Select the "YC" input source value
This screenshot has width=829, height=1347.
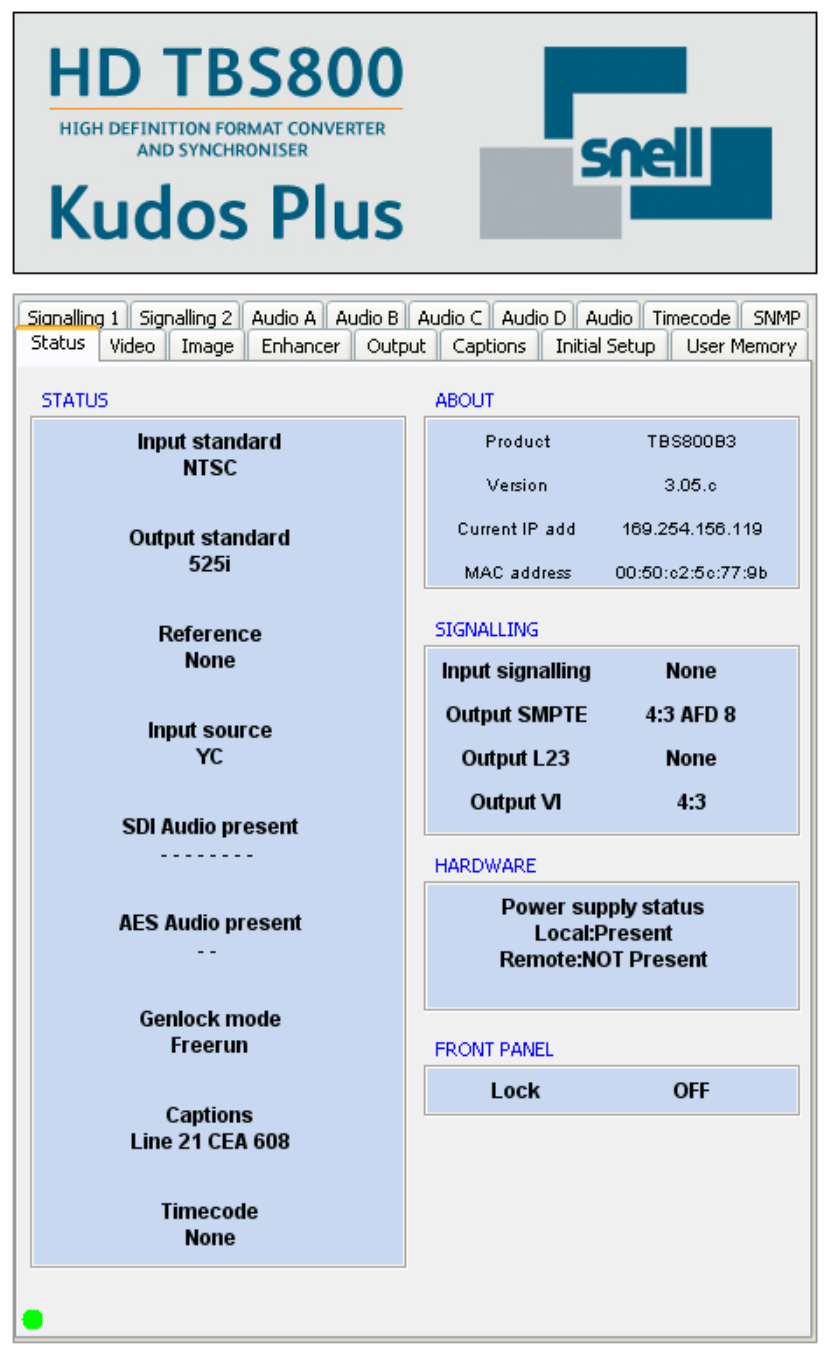(210, 756)
